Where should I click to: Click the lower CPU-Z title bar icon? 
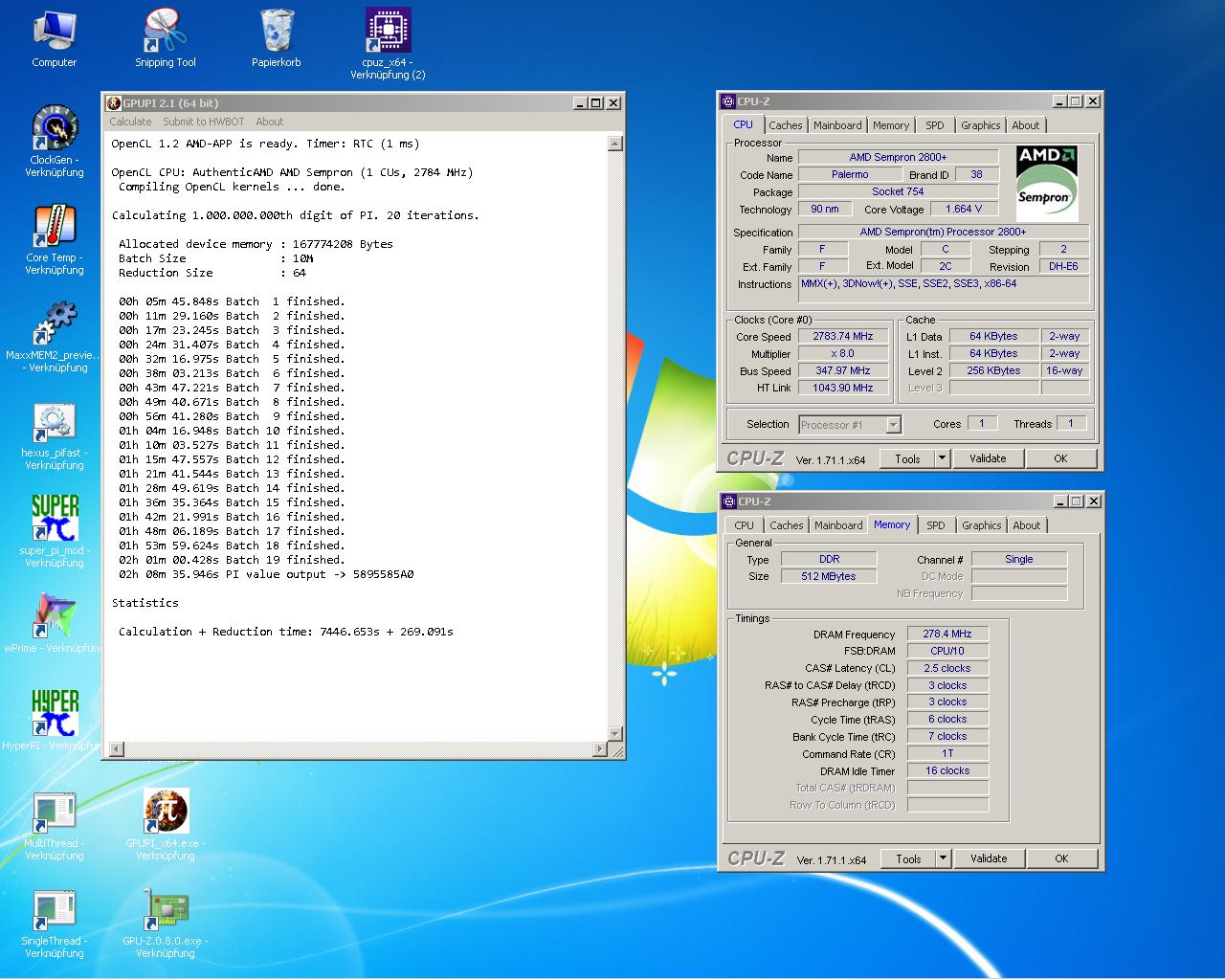(729, 501)
